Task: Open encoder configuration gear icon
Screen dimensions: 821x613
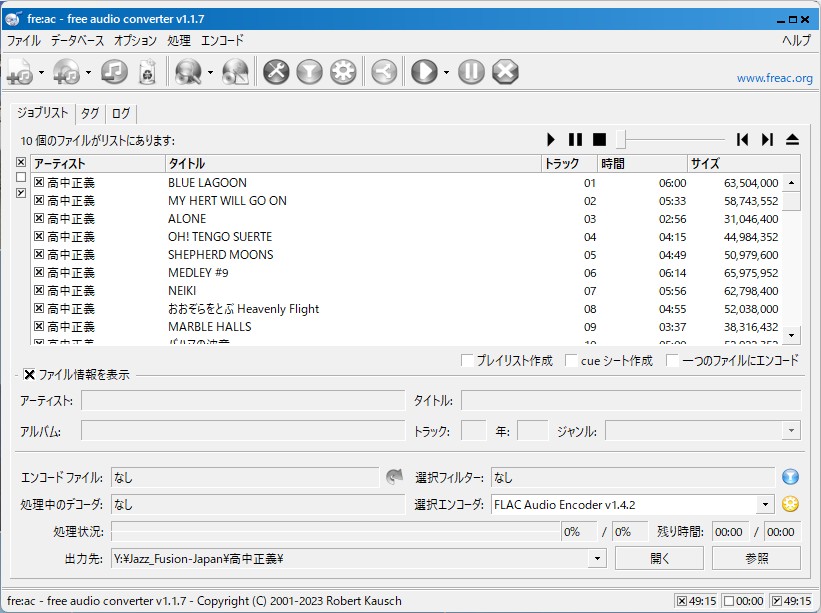Action: click(x=343, y=72)
